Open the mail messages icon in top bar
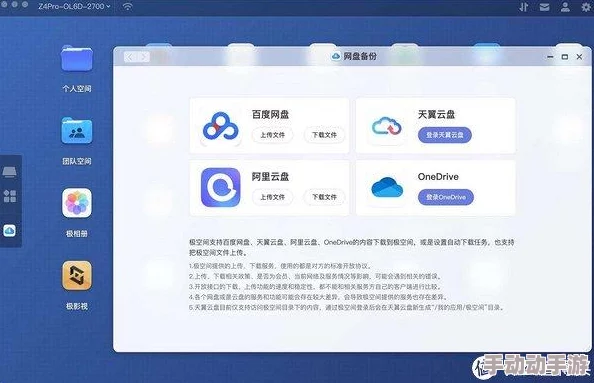 point(544,7)
